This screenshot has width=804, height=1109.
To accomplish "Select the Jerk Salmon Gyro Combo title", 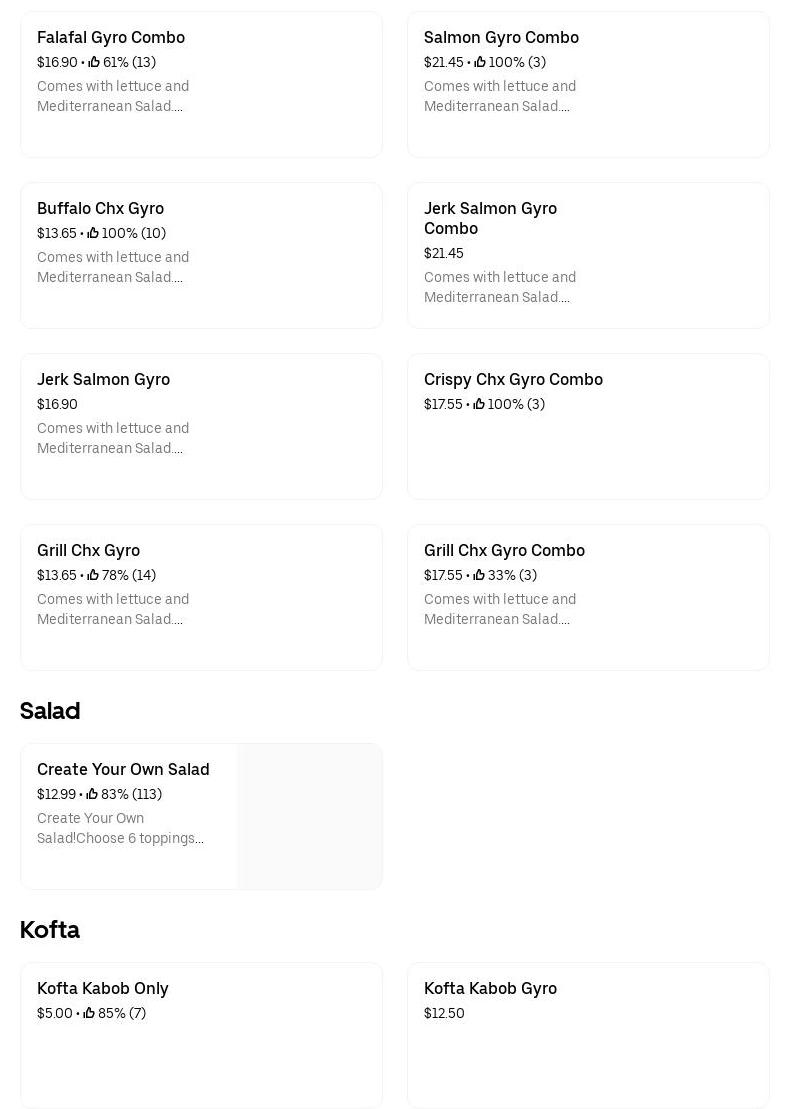I will (x=490, y=218).
